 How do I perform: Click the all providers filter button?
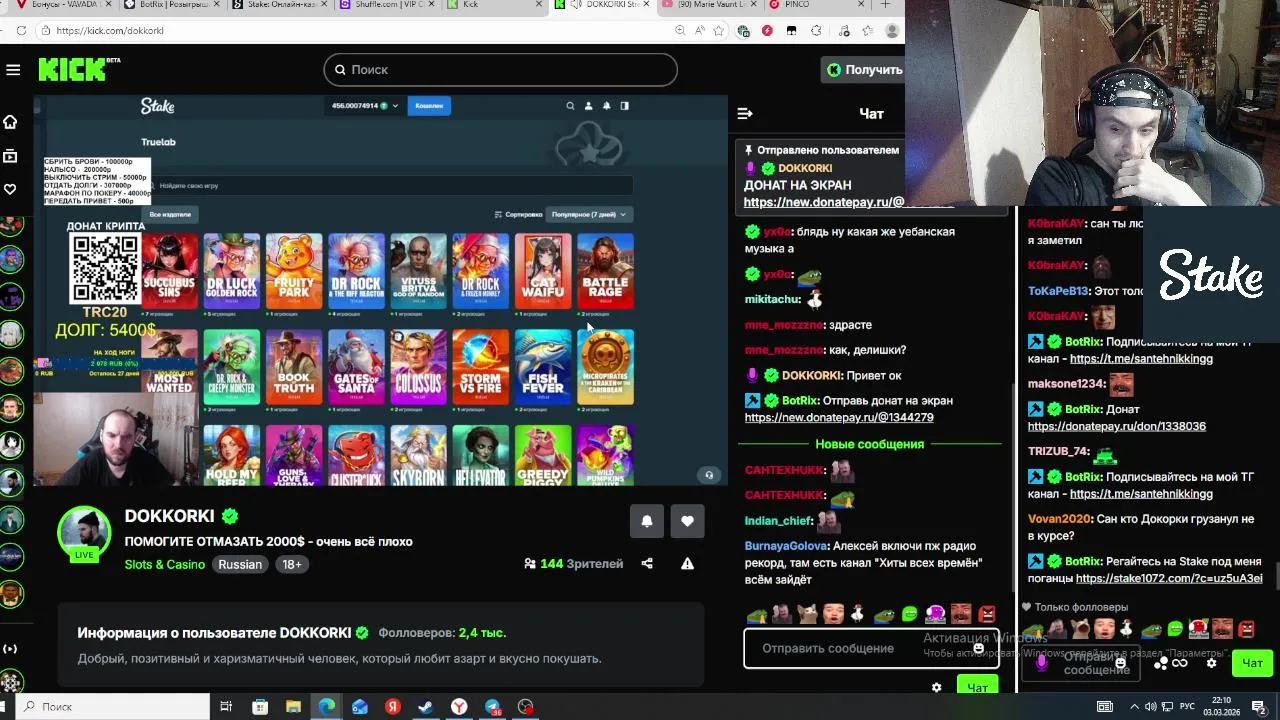tap(170, 214)
